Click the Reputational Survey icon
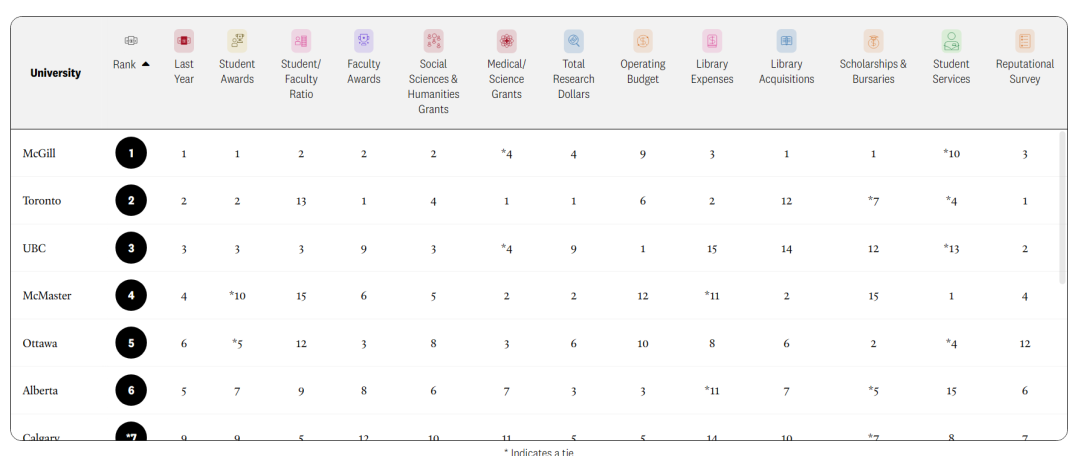The image size is (1080, 456). click(1024, 41)
